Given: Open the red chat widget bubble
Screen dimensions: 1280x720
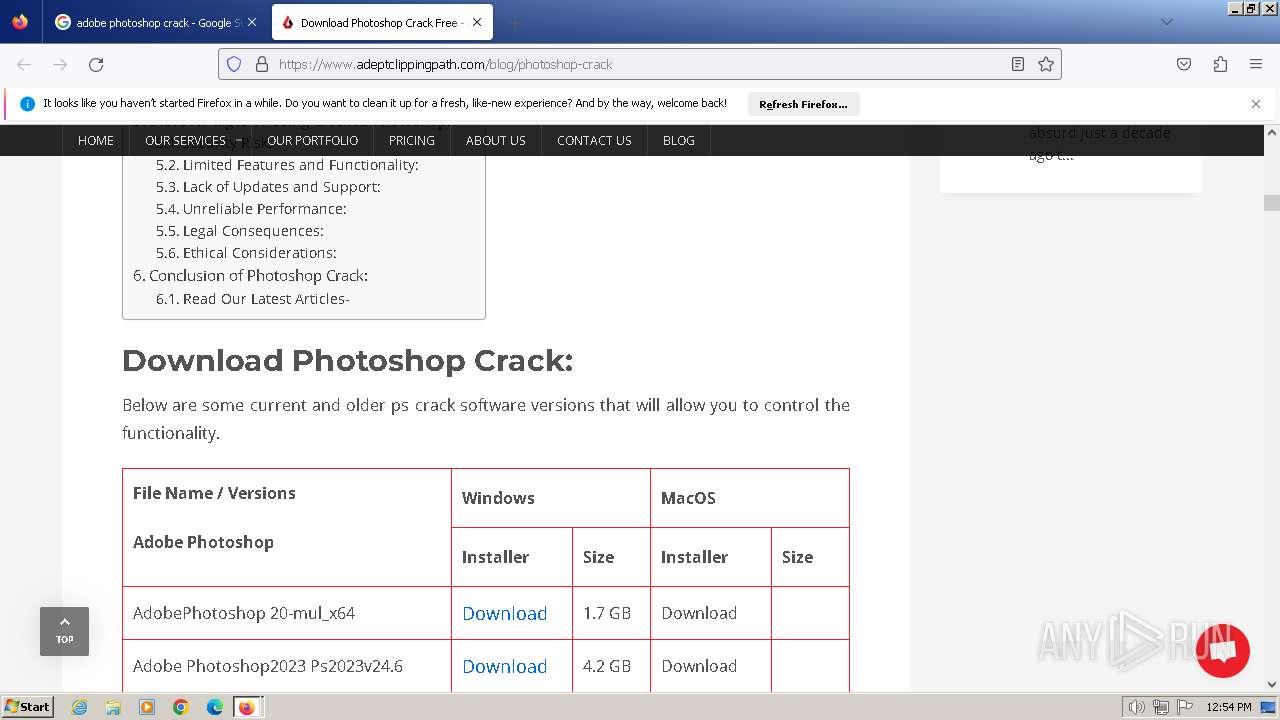Looking at the screenshot, I should pos(1222,651).
